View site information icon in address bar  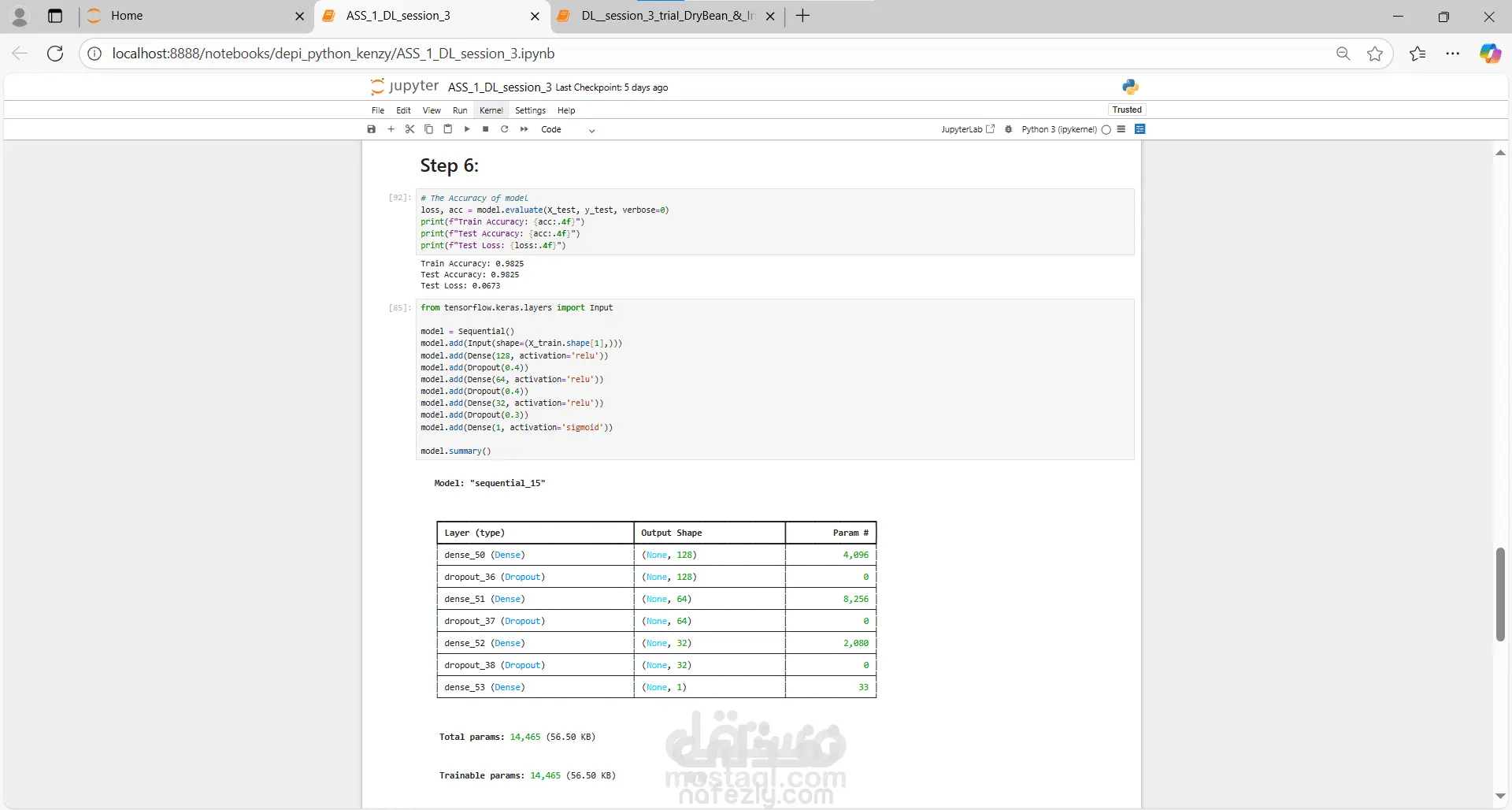click(94, 54)
